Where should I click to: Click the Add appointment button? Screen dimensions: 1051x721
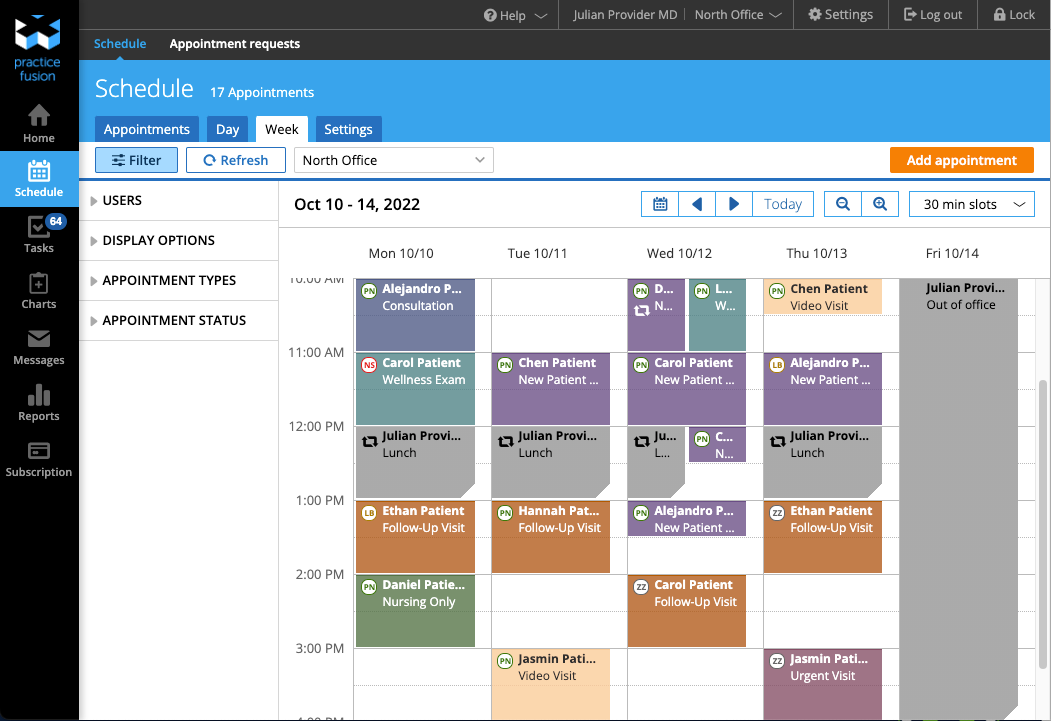click(961, 159)
